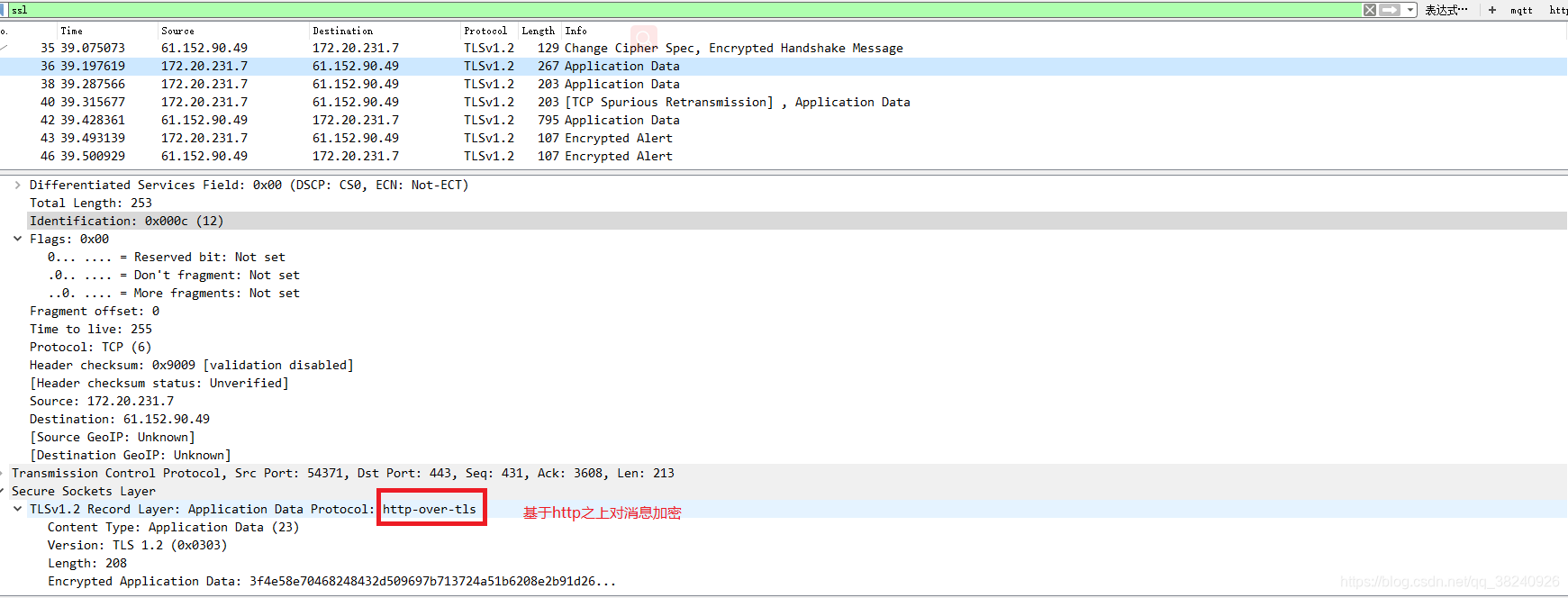
Task: Select packet 46 Encrypted Alert row
Action: pos(784,156)
